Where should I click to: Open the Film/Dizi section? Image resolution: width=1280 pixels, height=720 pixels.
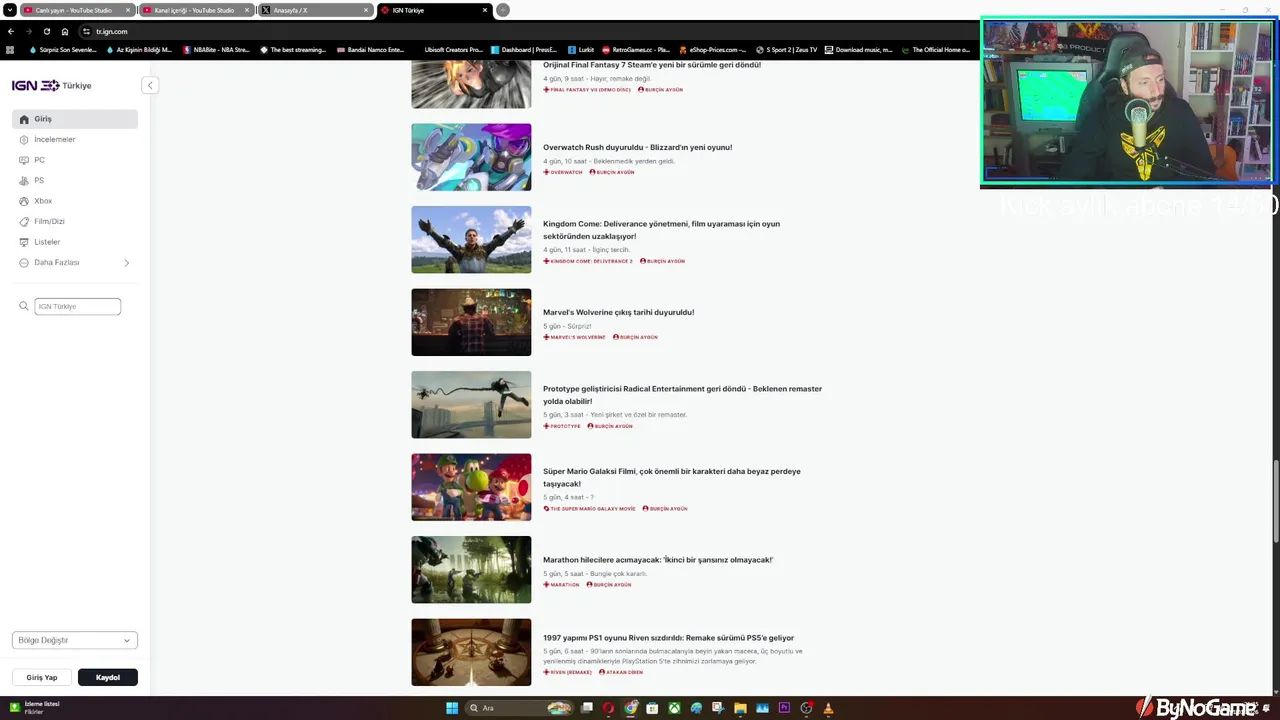pos(75,221)
